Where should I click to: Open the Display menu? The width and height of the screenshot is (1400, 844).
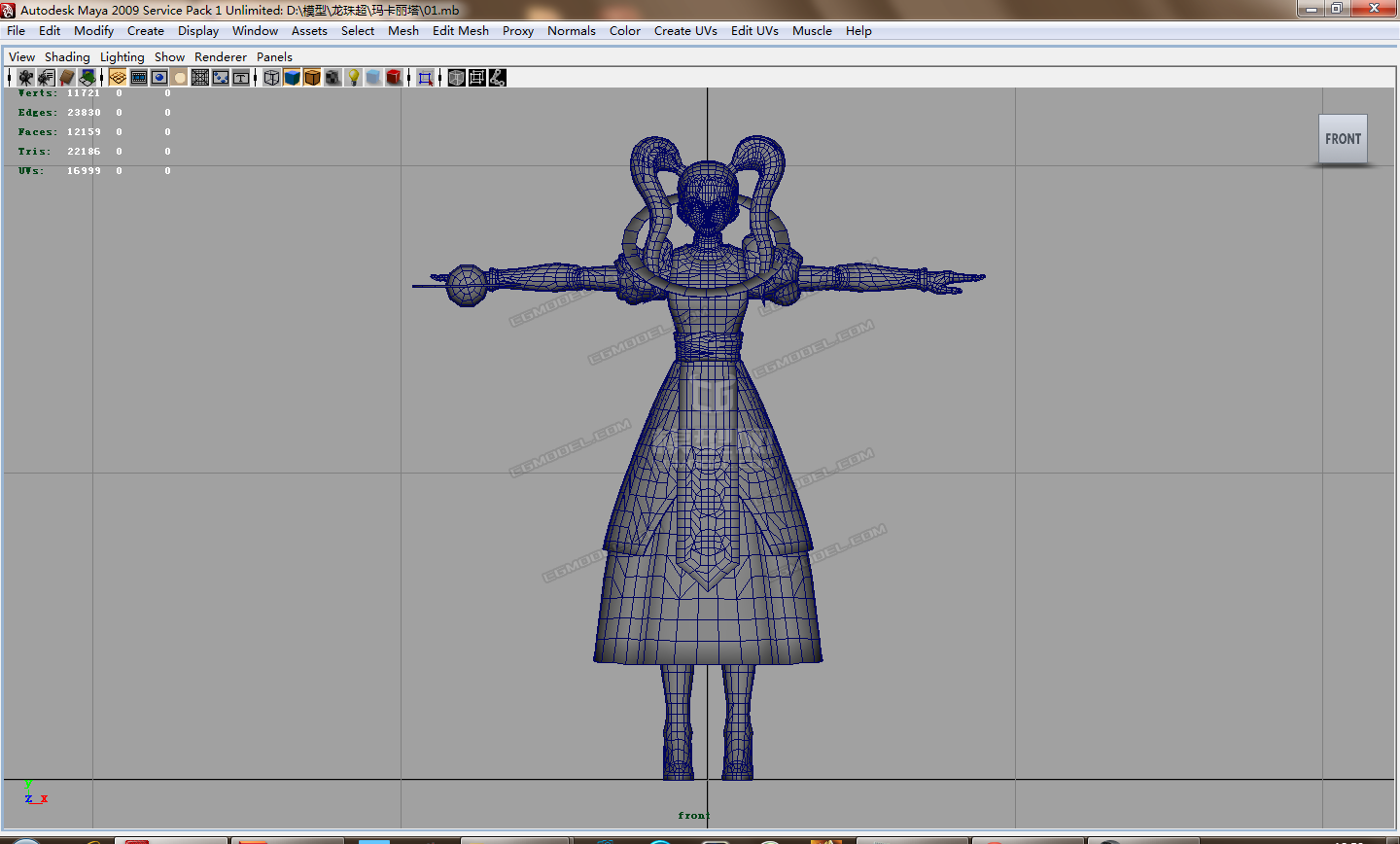click(198, 31)
